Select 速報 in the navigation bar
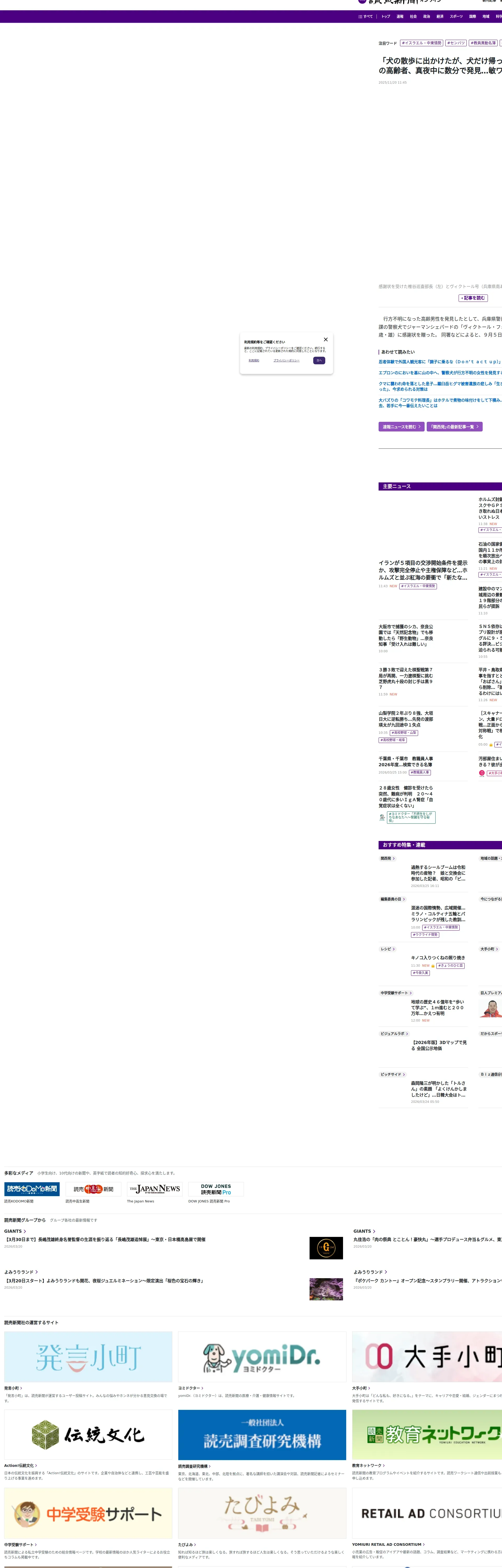The image size is (502, 1568). point(400,16)
